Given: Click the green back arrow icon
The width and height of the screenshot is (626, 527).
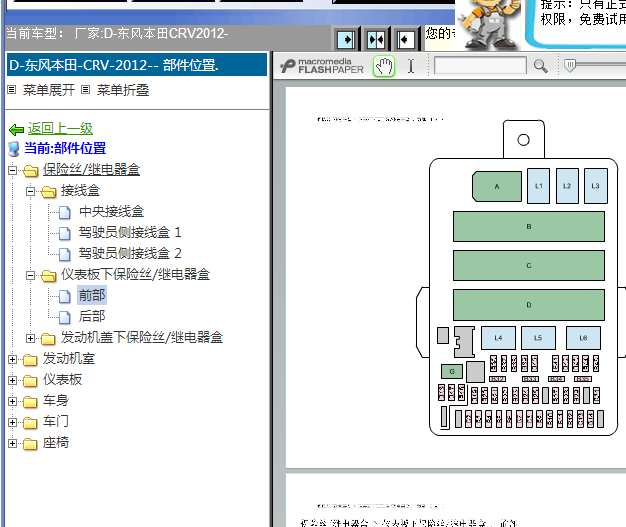Looking at the screenshot, I should tap(17, 129).
